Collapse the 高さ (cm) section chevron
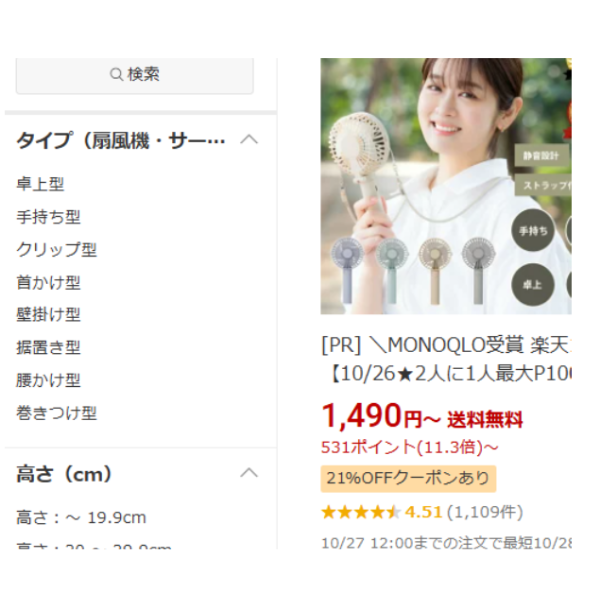This screenshot has width=600, height=600. (x=249, y=473)
